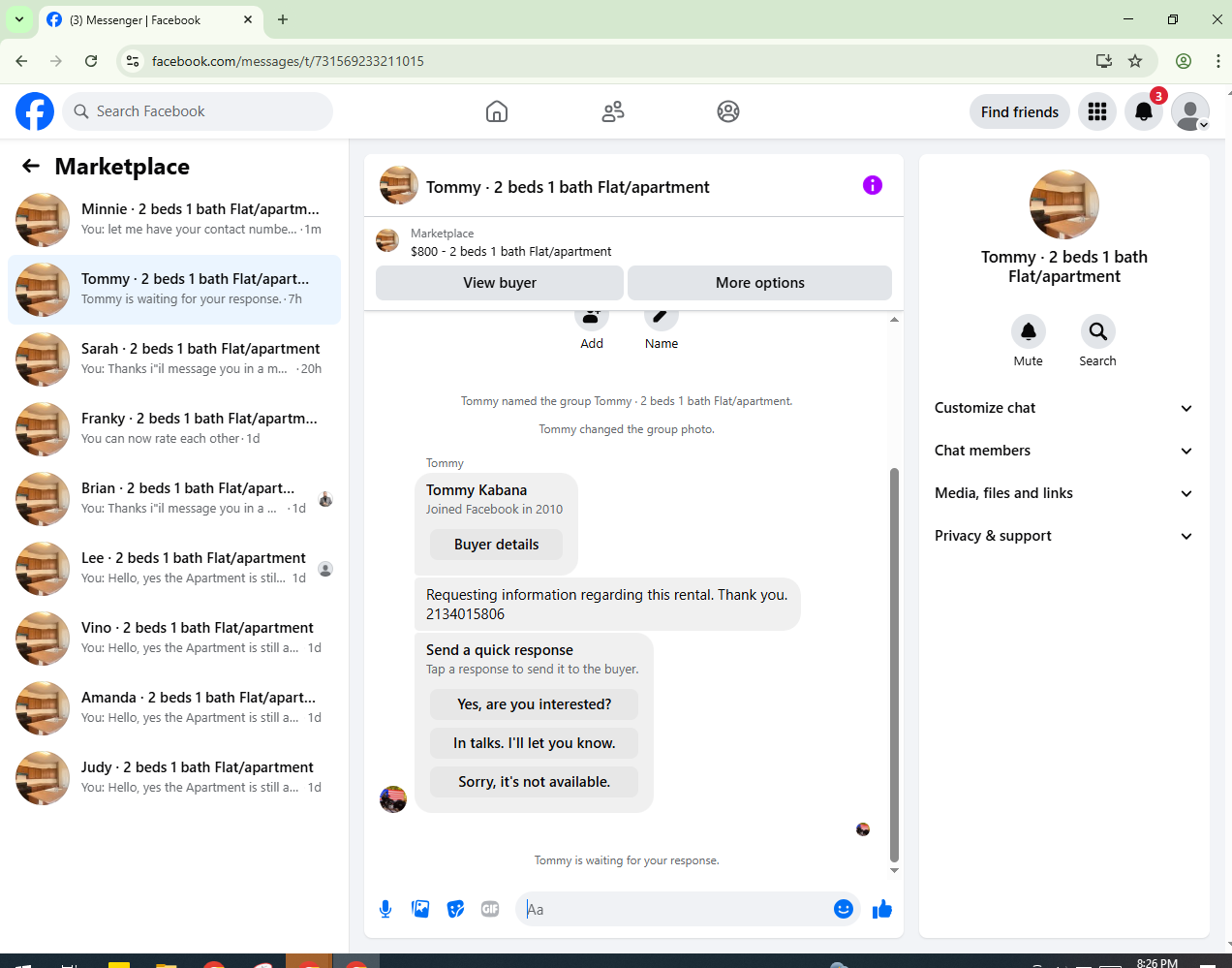
Task: Open a new browser tab
Action: (283, 19)
